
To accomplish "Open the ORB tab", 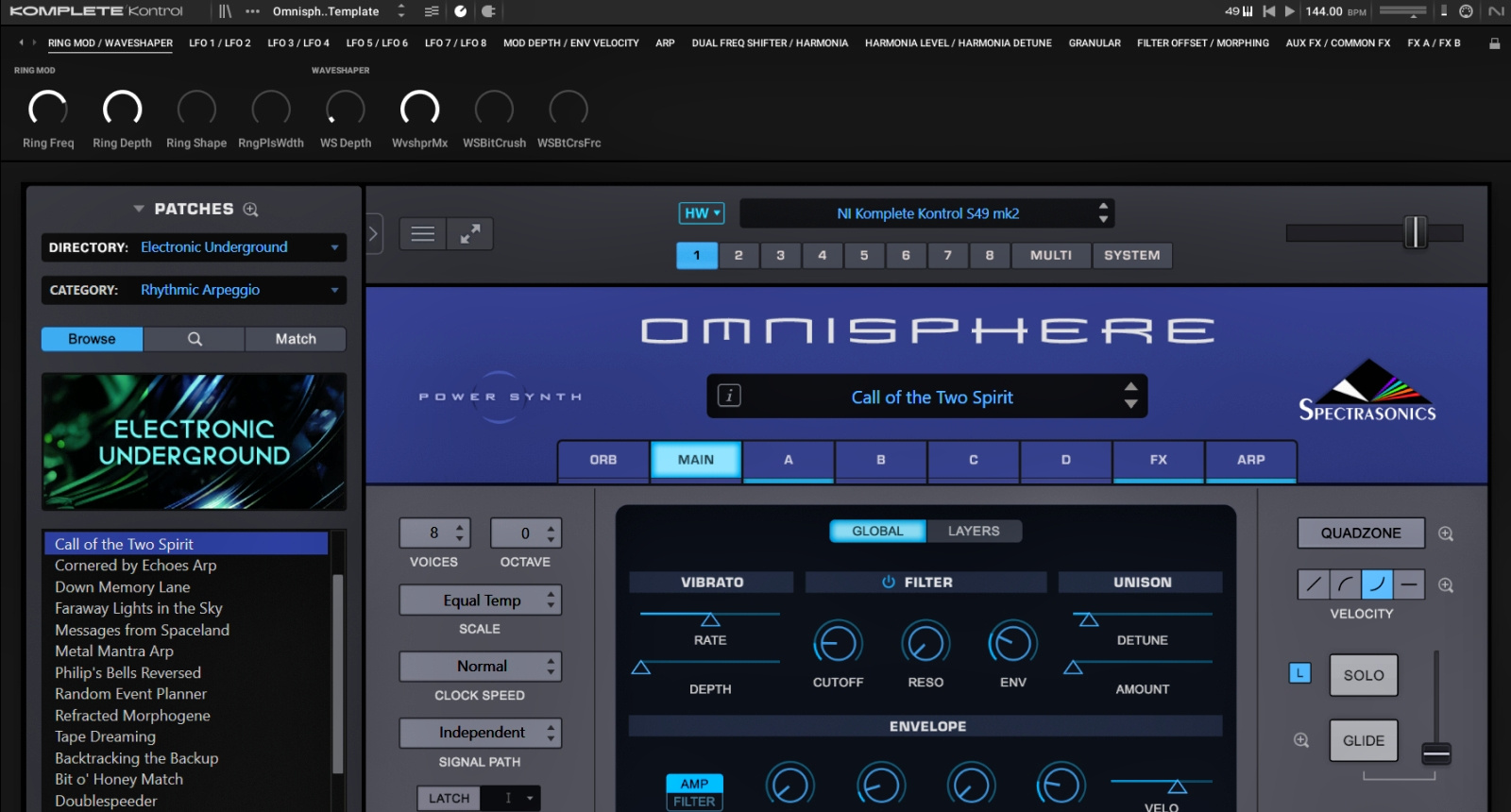I will tap(603, 460).
